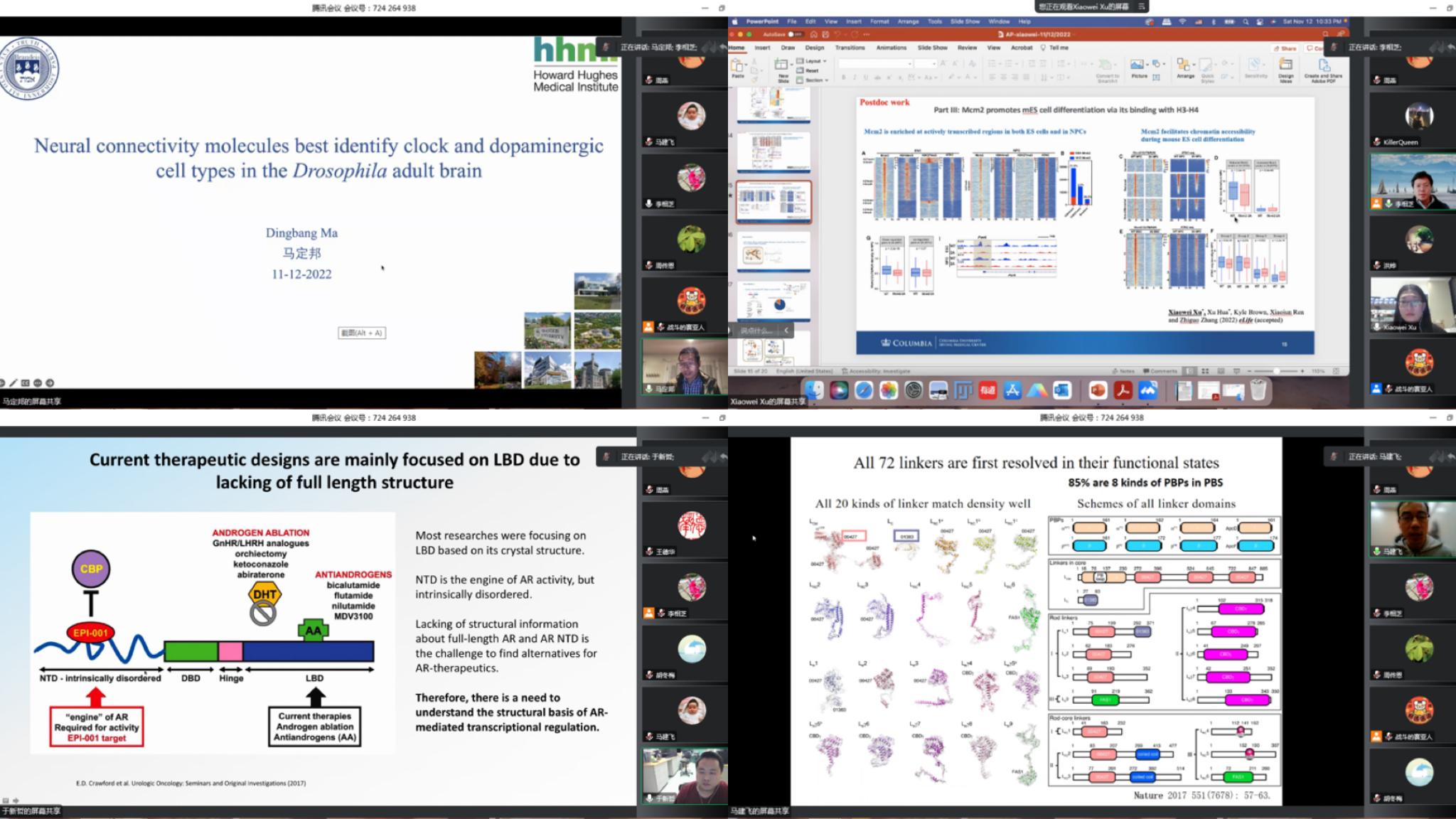
Task: Open the Insert tab in PowerPoint ribbon
Action: [x=762, y=48]
